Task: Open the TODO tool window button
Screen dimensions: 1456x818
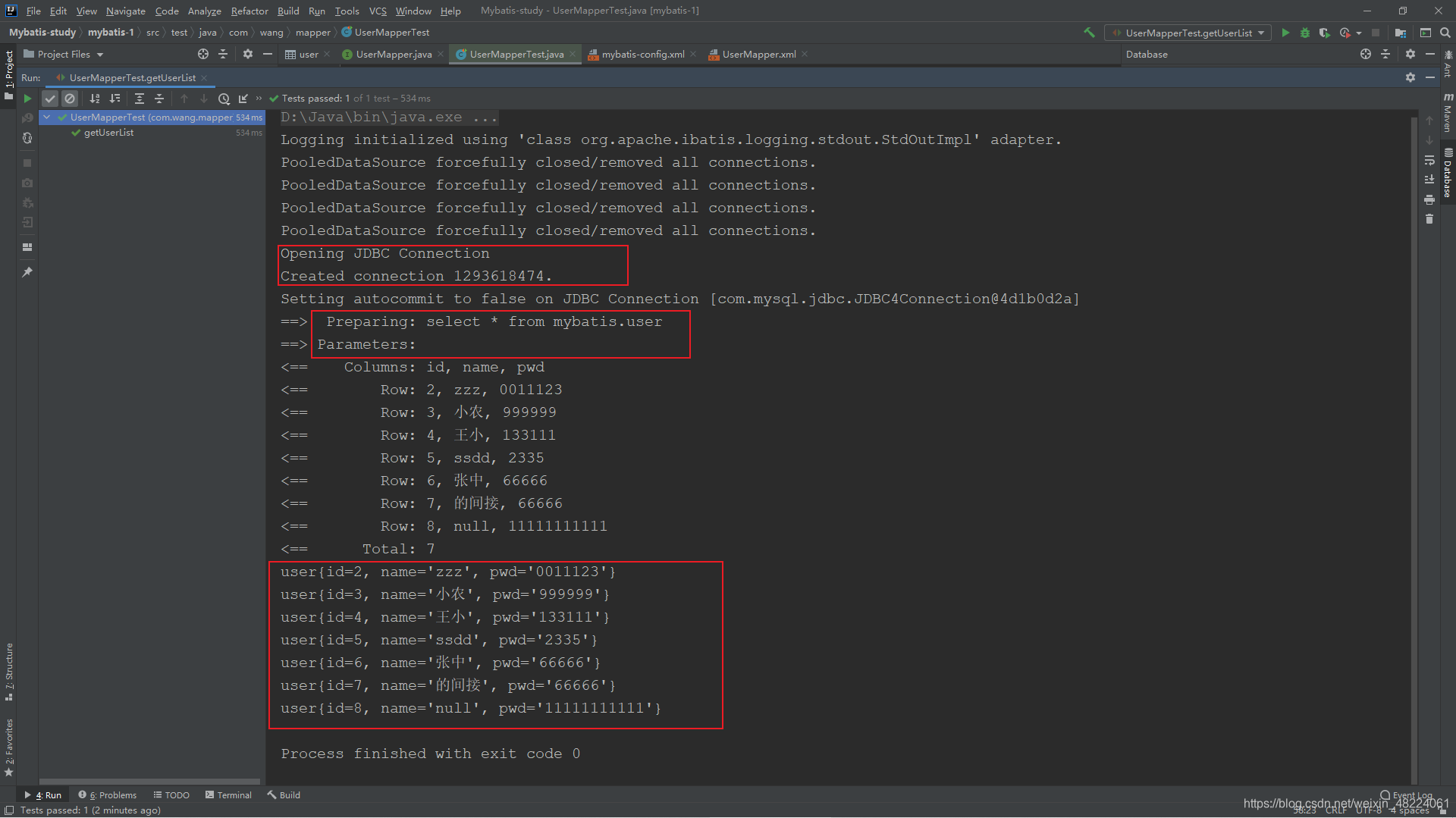Action: (x=171, y=794)
